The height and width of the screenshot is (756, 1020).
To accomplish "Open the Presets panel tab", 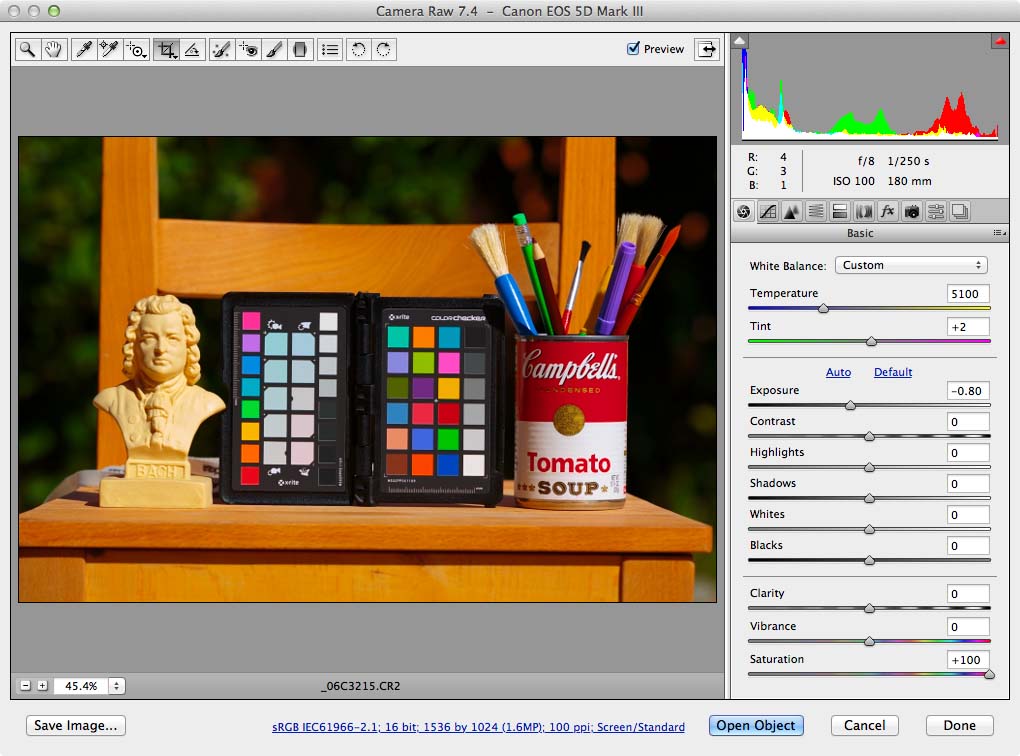I will 936,211.
